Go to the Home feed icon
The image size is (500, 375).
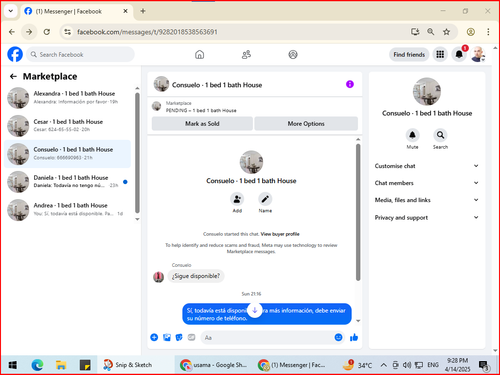click(x=199, y=54)
